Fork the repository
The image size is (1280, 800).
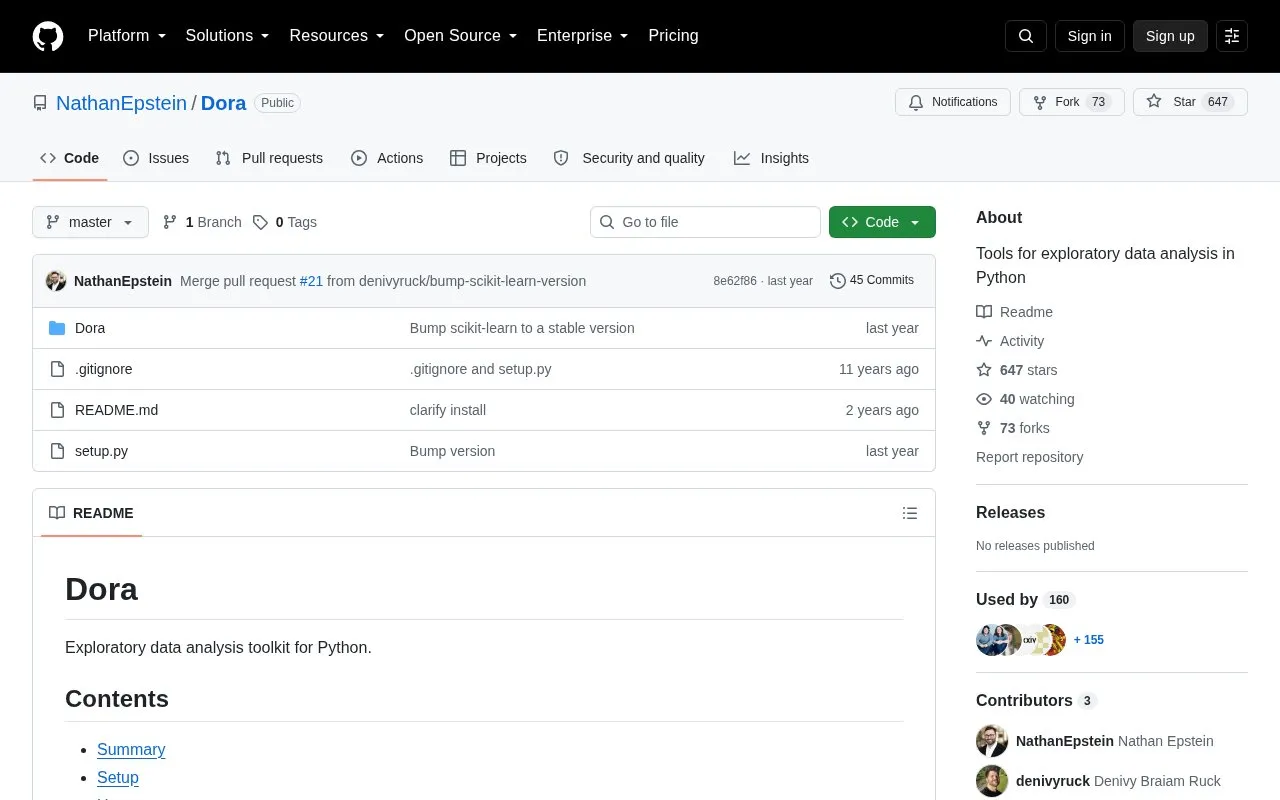coord(1072,102)
